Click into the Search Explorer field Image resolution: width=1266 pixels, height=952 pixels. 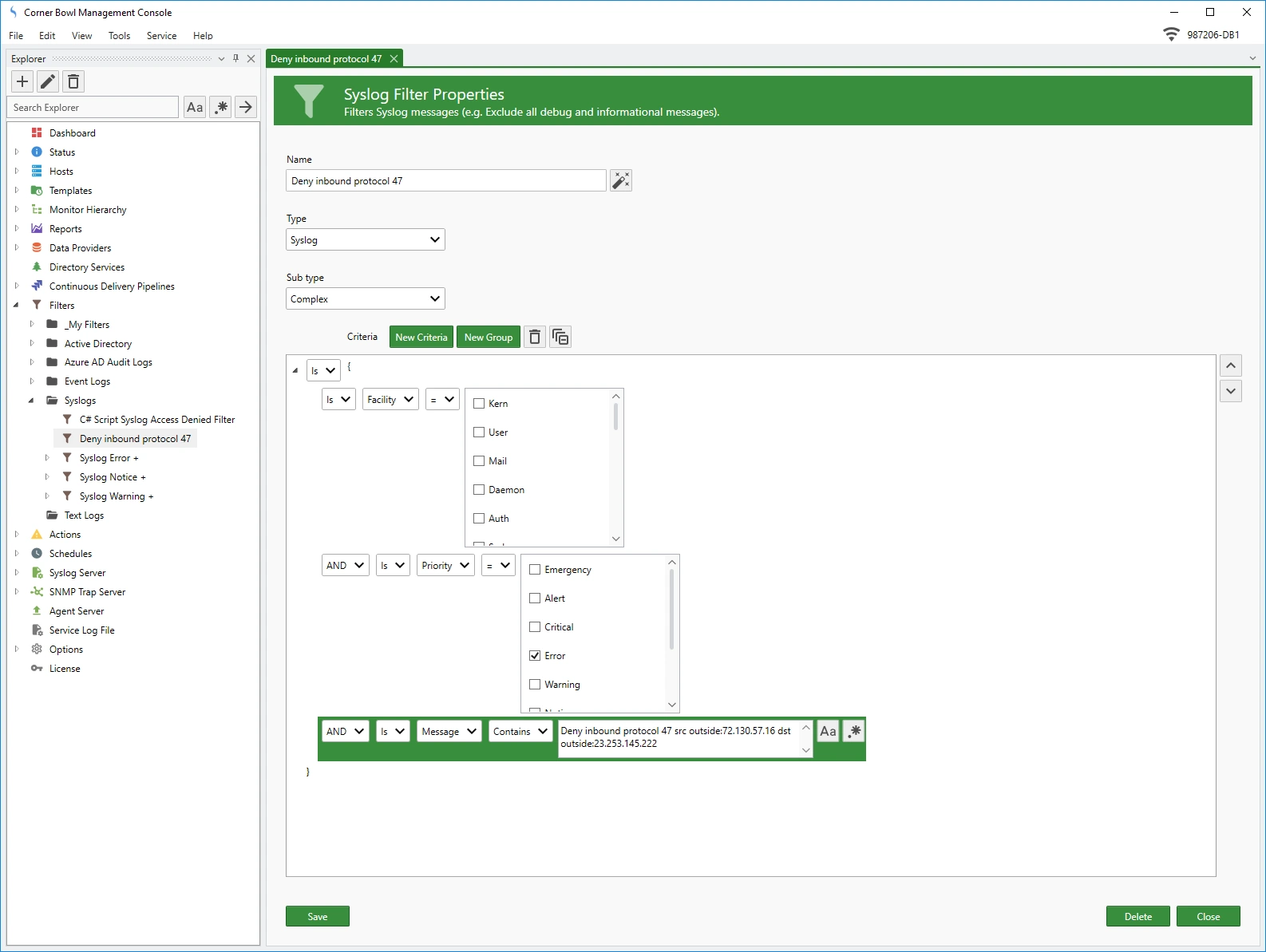pyautogui.click(x=93, y=108)
